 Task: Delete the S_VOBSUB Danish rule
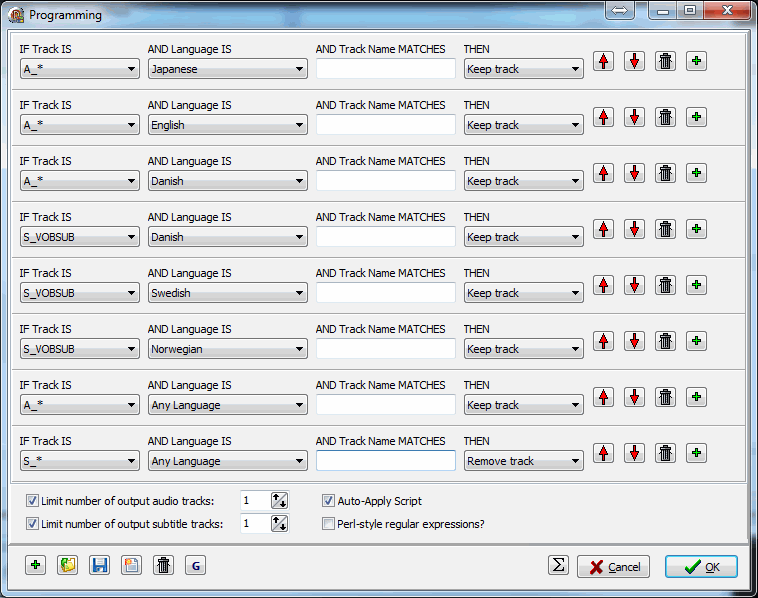click(x=665, y=229)
